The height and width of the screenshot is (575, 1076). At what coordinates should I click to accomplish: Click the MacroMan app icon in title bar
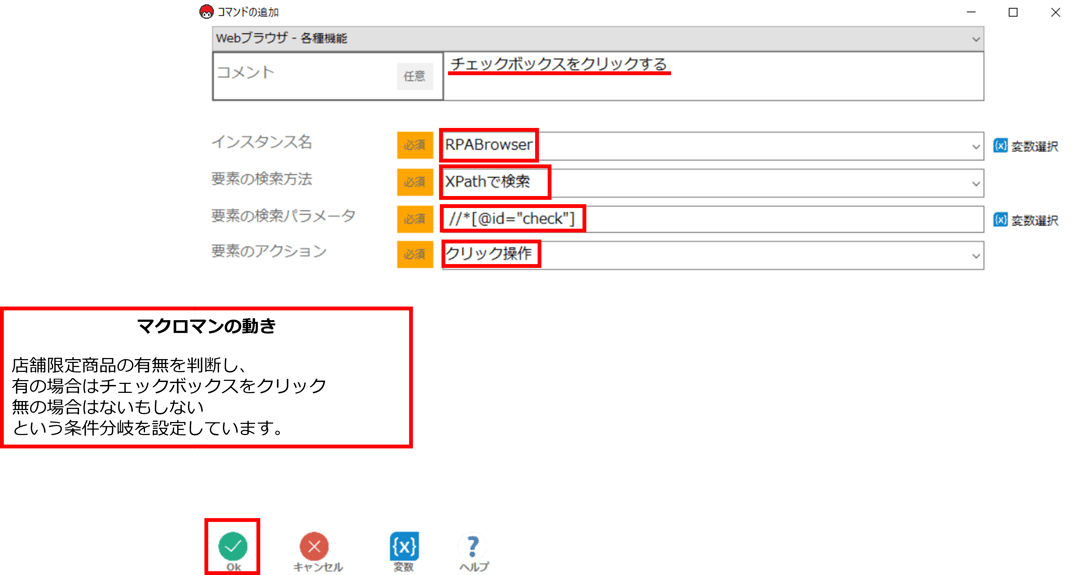(x=206, y=12)
